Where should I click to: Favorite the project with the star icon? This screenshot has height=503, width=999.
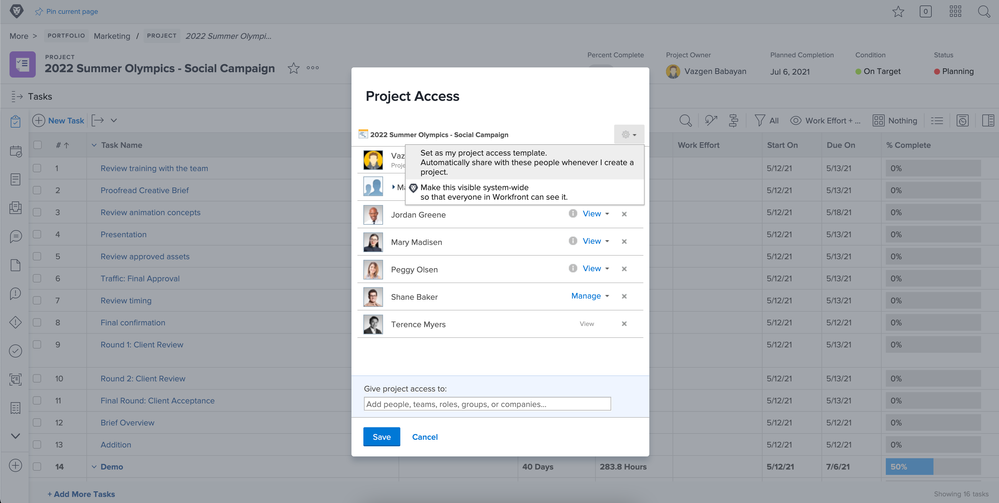[x=294, y=69]
